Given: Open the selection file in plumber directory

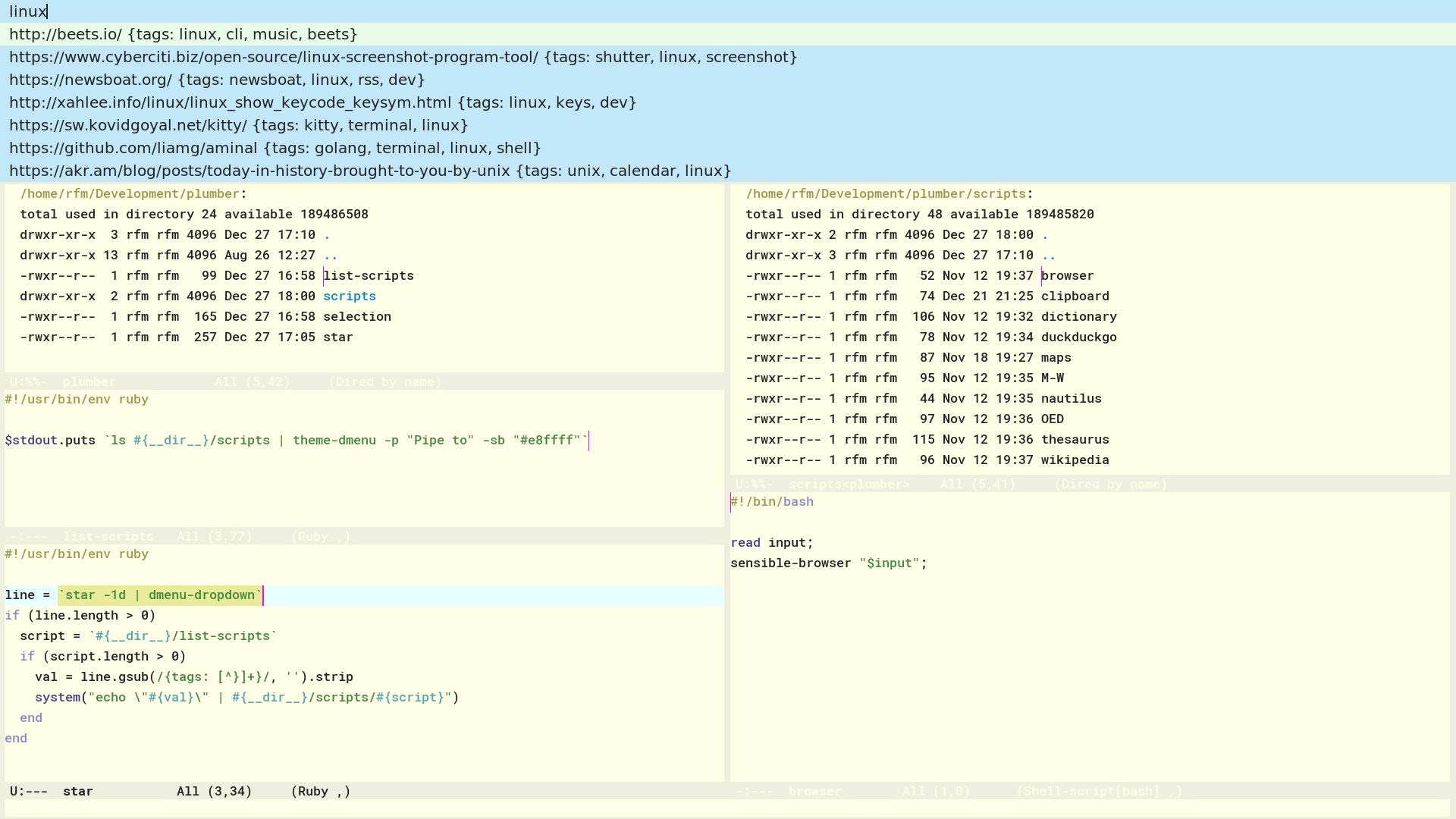Looking at the screenshot, I should pos(356,317).
